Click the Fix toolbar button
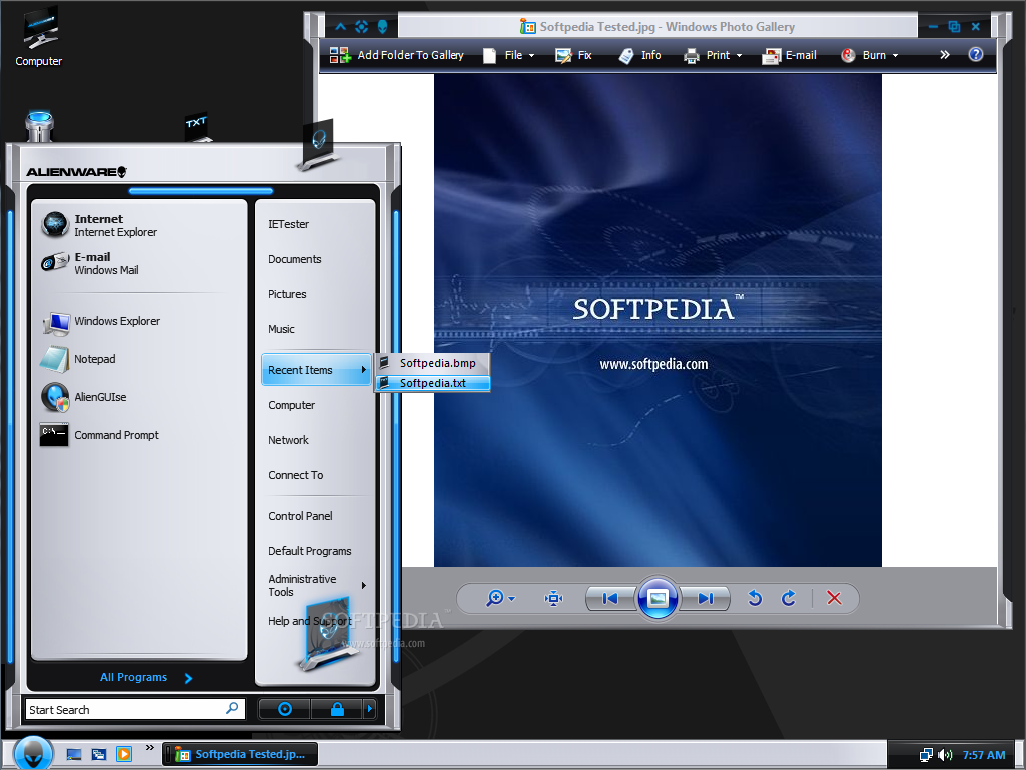Viewport: 1026px width, 770px height. point(573,56)
